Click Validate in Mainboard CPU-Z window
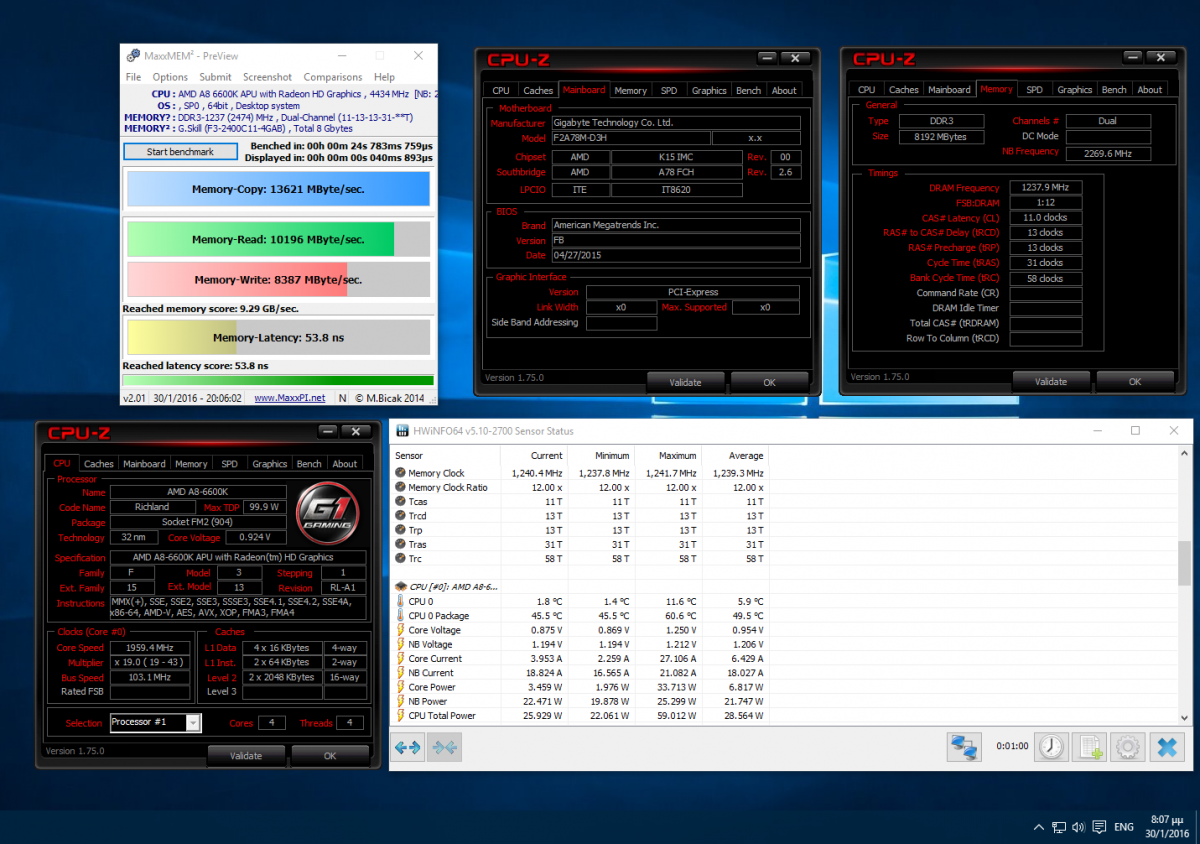The image size is (1200, 844). [x=685, y=382]
